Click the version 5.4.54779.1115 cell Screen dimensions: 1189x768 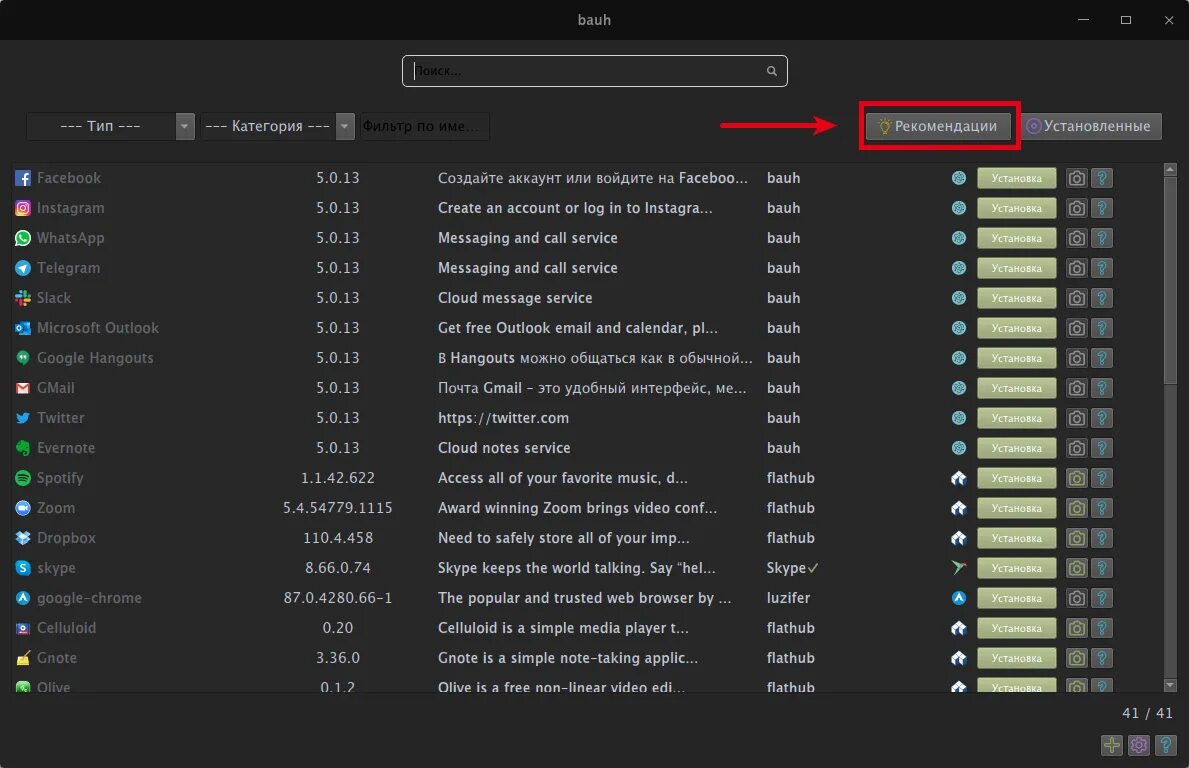point(338,508)
